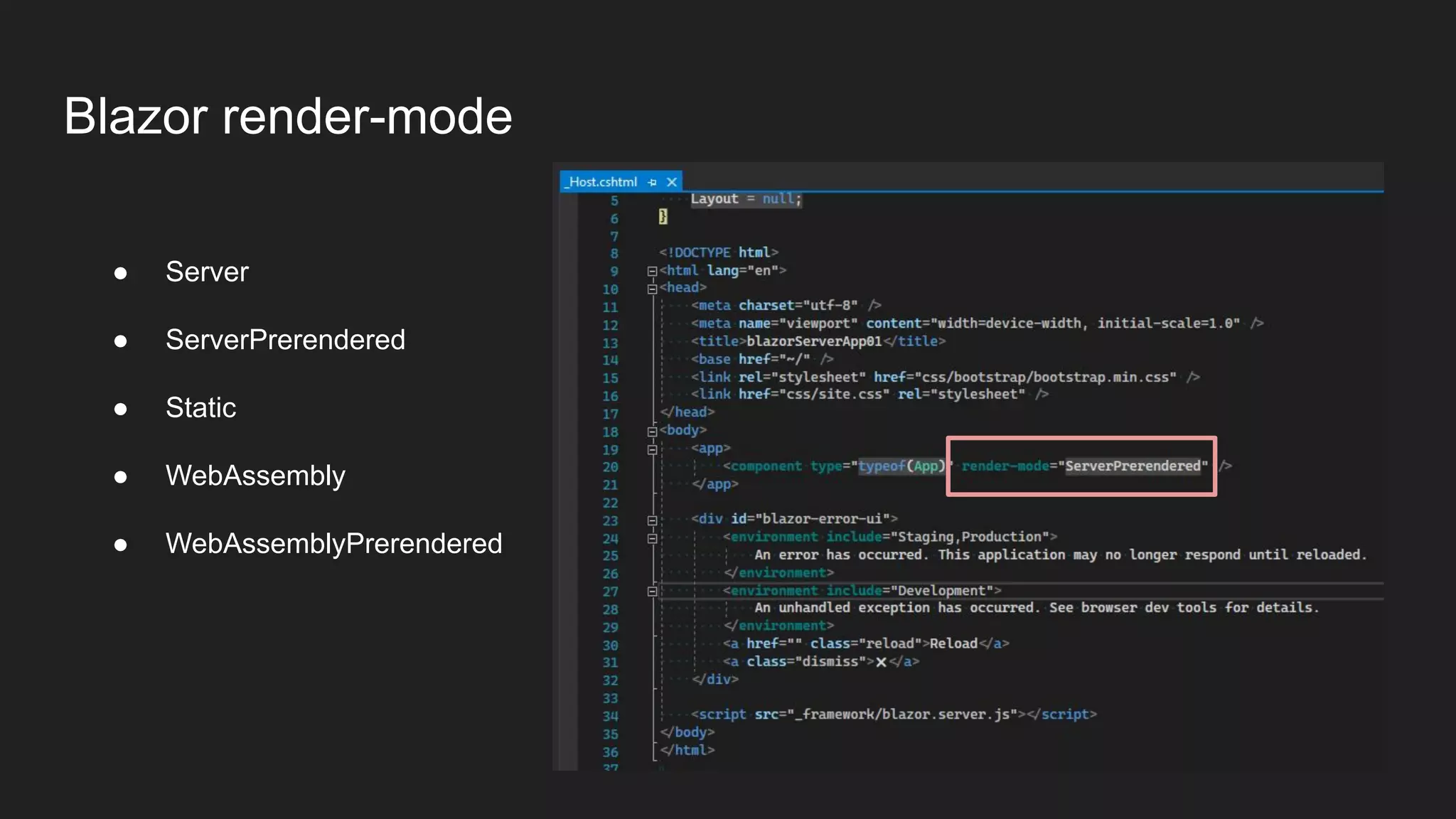
Task: Click the meta viewport content line
Action: 978,323
